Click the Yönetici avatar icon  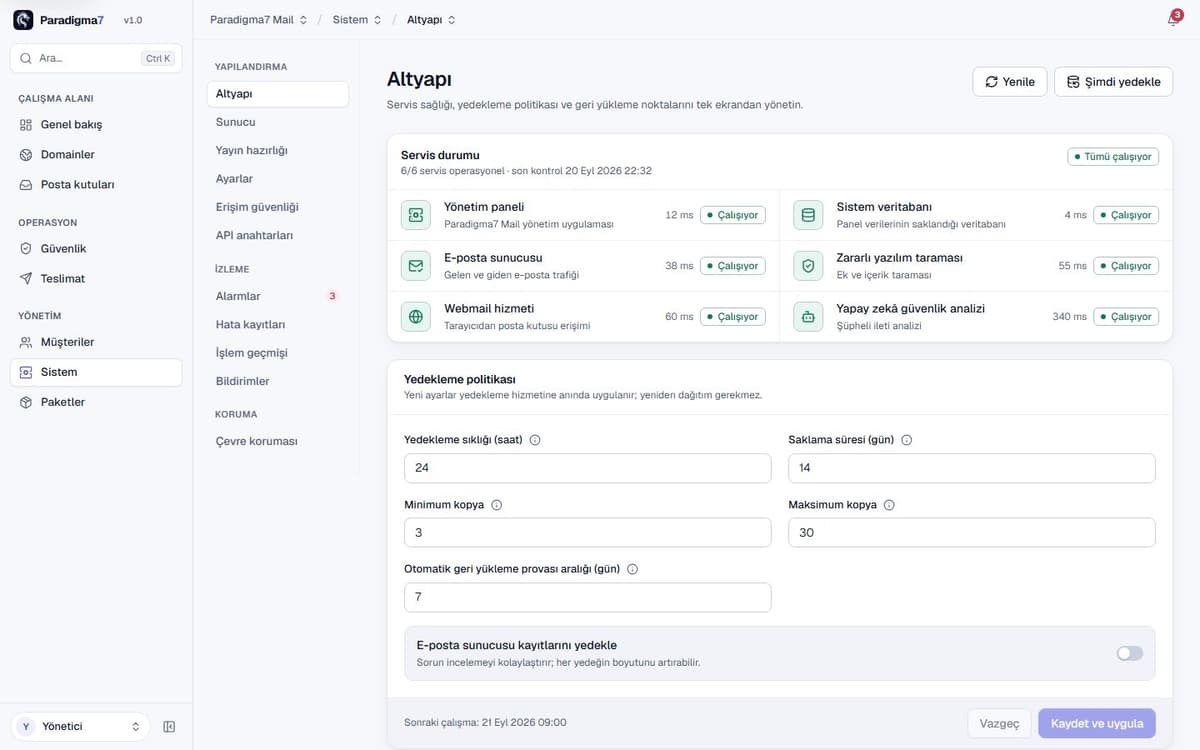(26, 727)
